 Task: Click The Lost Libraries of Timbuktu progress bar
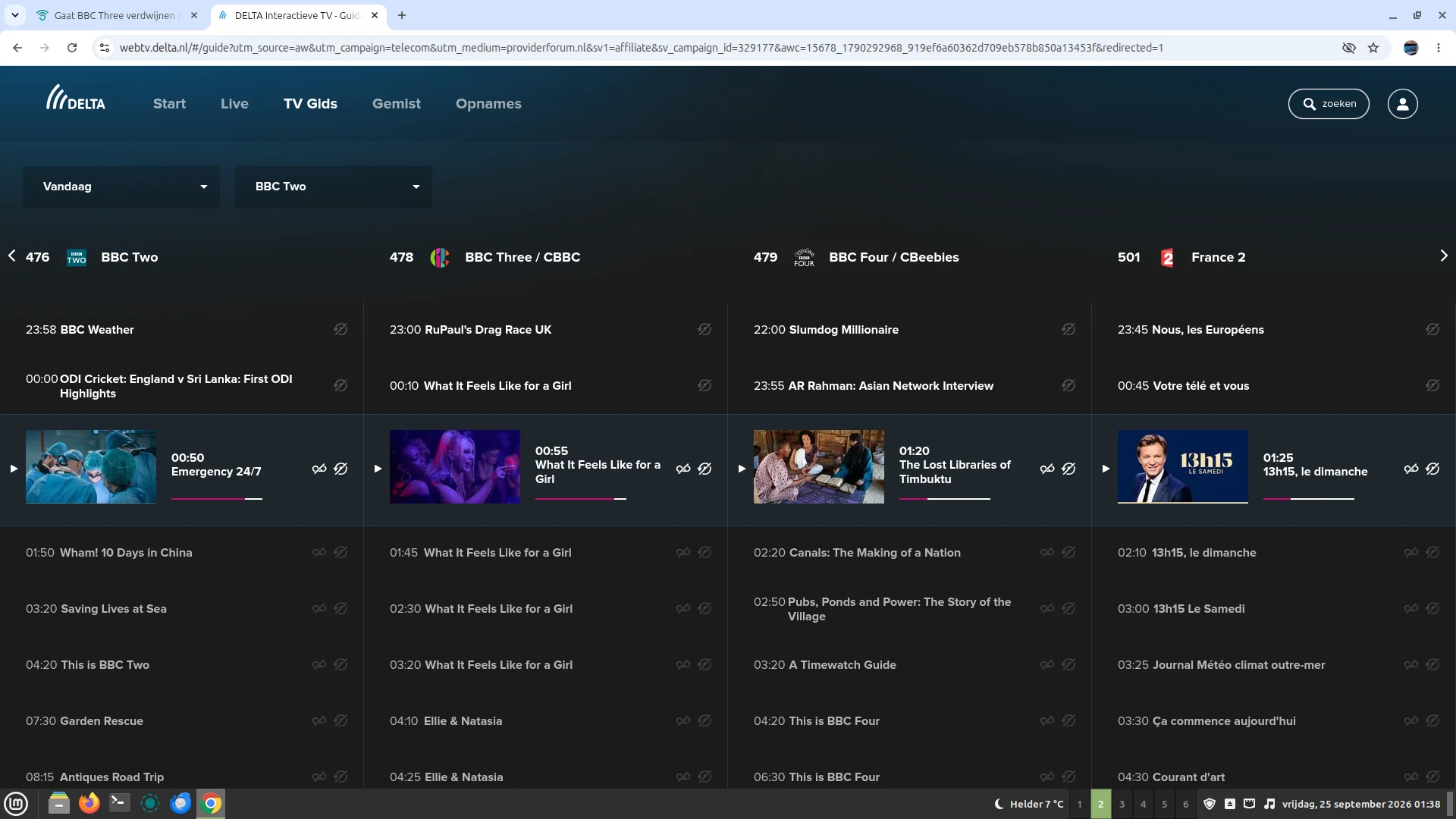pos(945,499)
